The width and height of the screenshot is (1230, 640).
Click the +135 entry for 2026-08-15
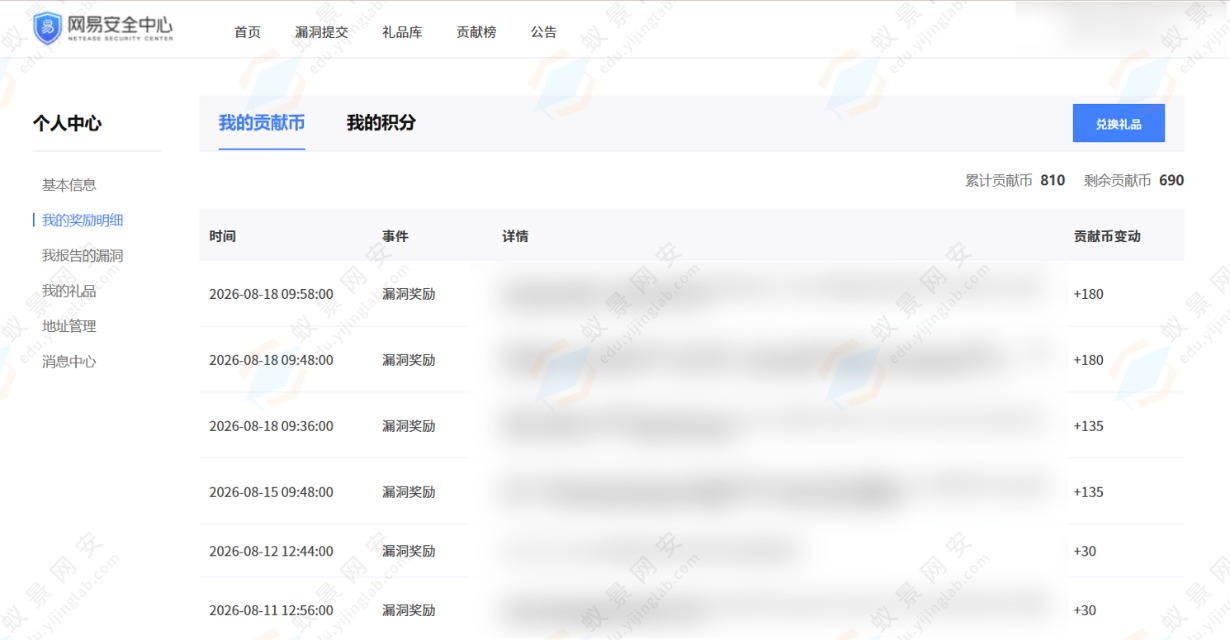pyautogui.click(x=1088, y=492)
